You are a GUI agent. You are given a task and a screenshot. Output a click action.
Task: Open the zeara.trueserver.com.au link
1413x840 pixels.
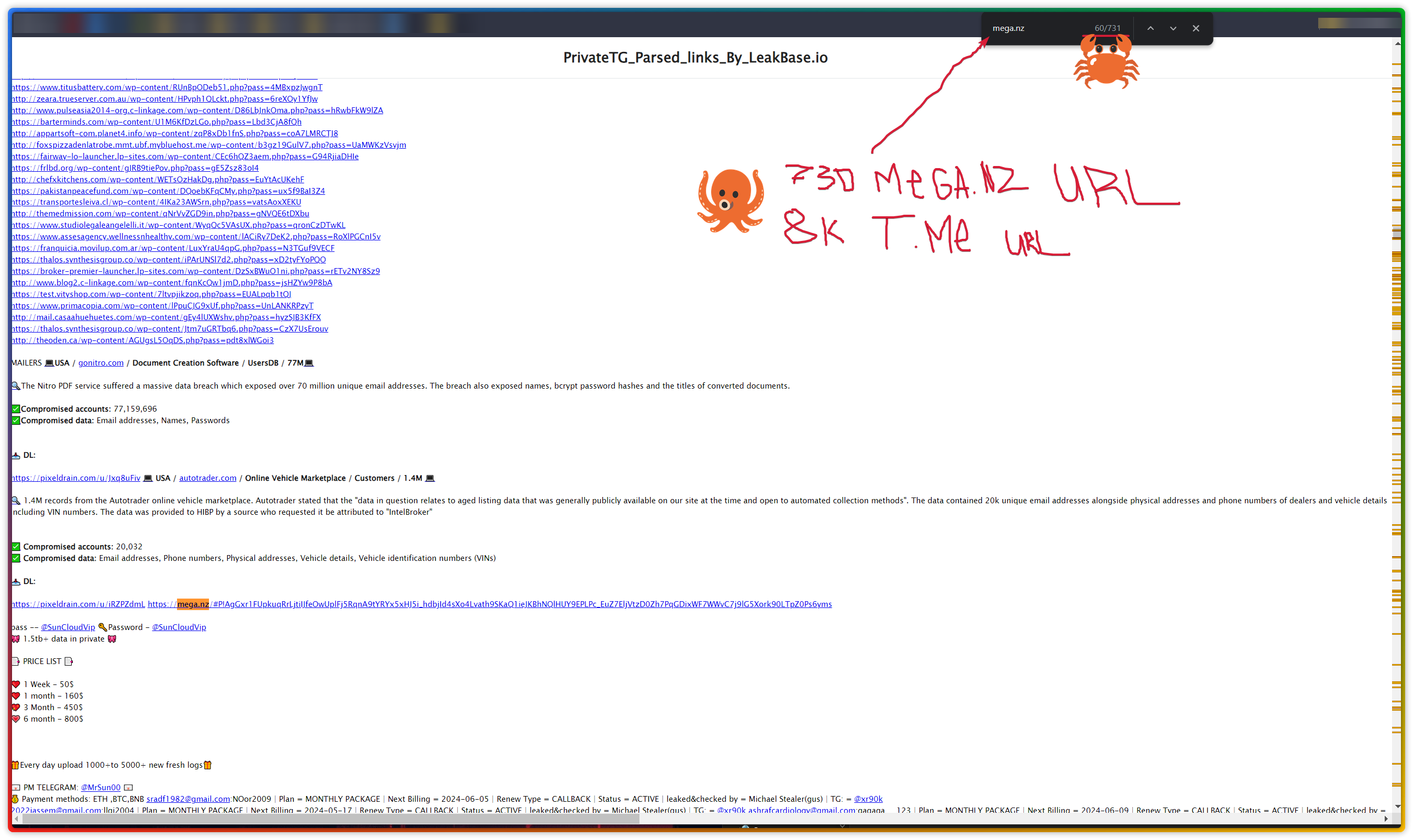[165, 99]
